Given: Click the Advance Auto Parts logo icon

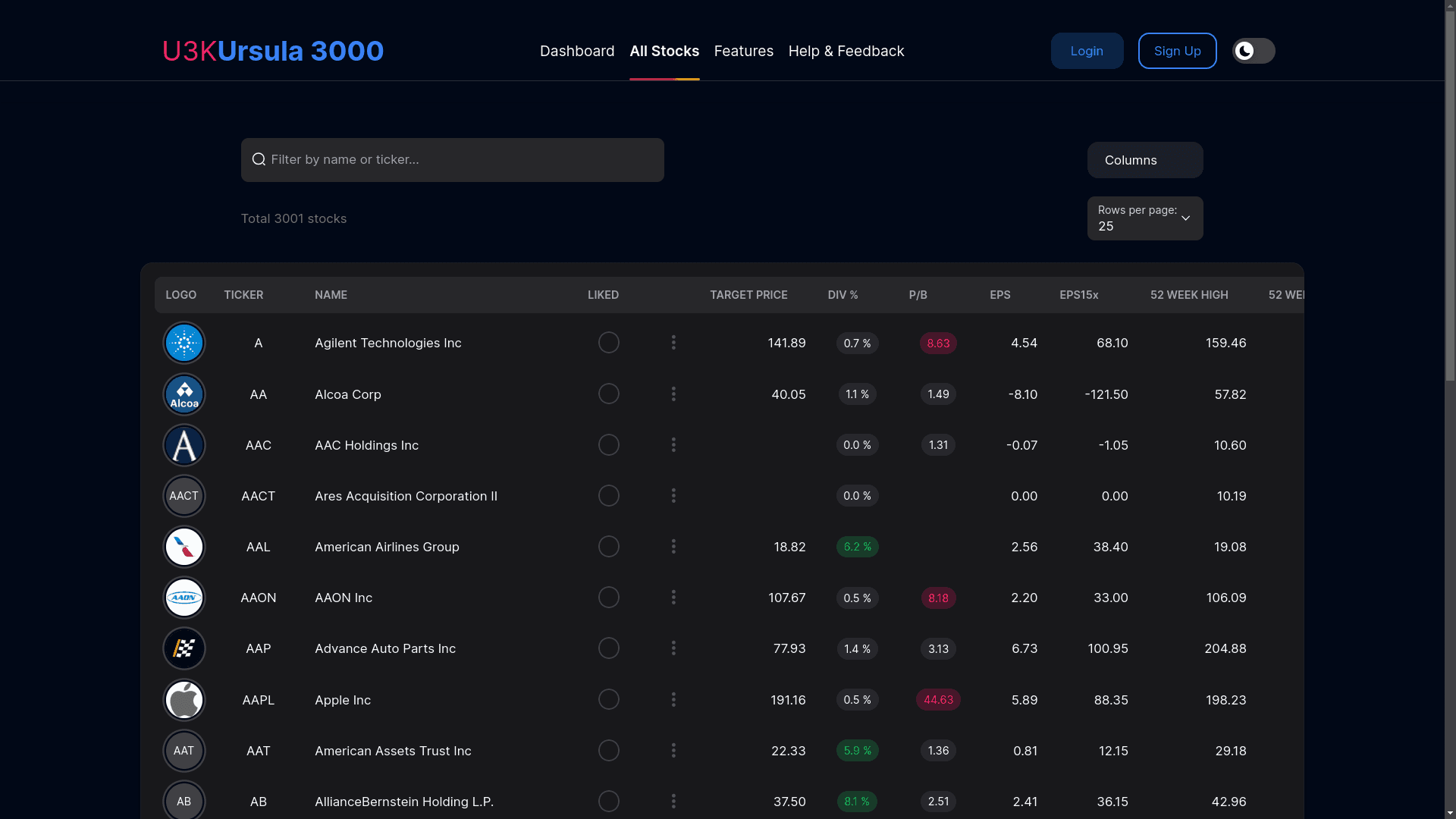Looking at the screenshot, I should pos(184,648).
